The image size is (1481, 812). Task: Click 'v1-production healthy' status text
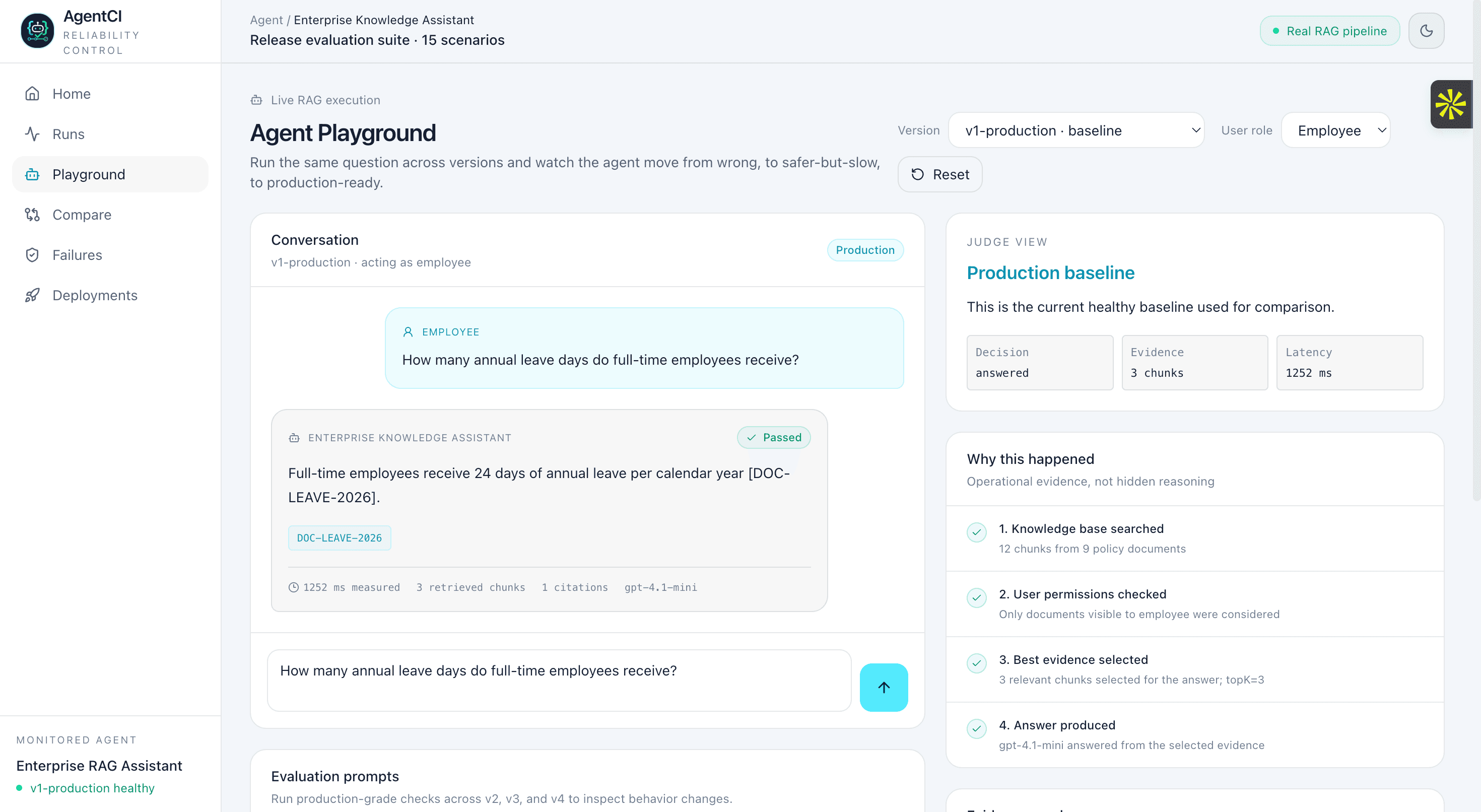pos(93,788)
